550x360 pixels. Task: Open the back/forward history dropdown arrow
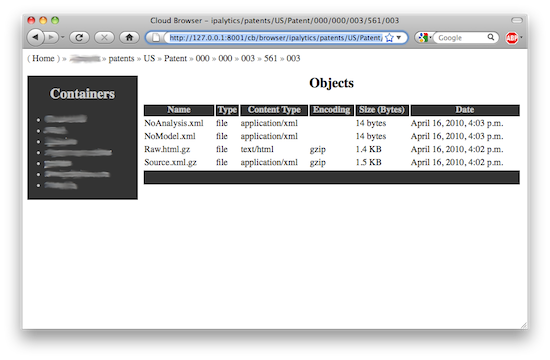click(x=63, y=37)
